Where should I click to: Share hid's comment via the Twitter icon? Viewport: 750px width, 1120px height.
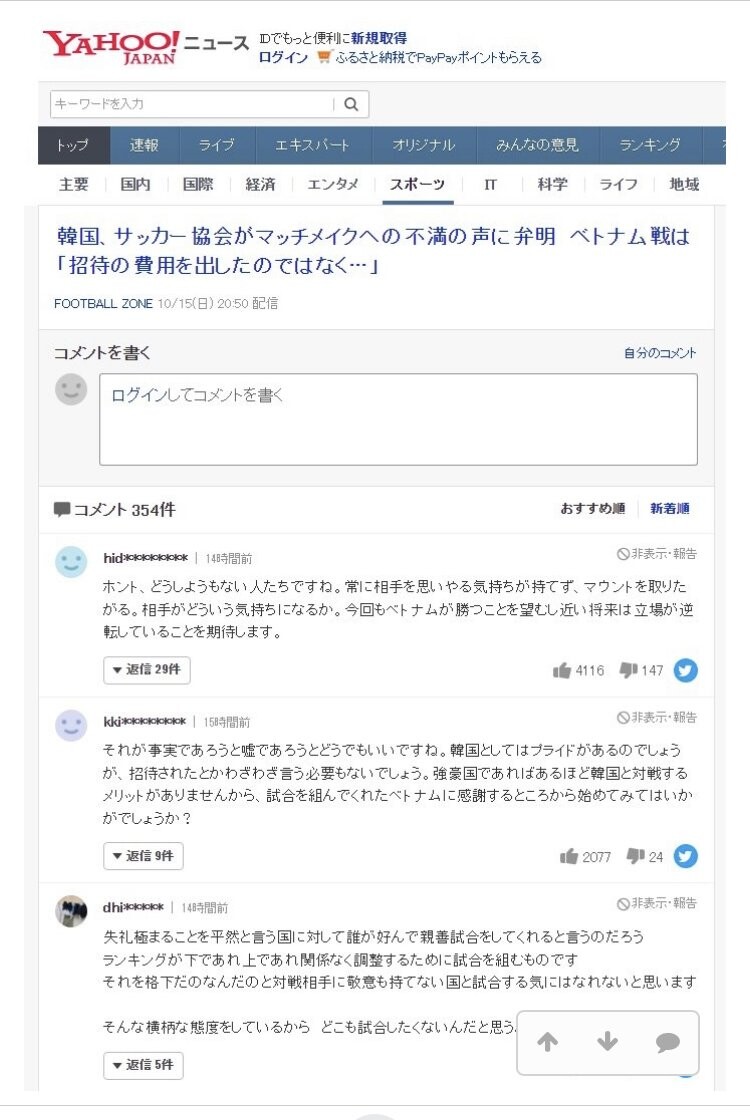tap(684, 670)
